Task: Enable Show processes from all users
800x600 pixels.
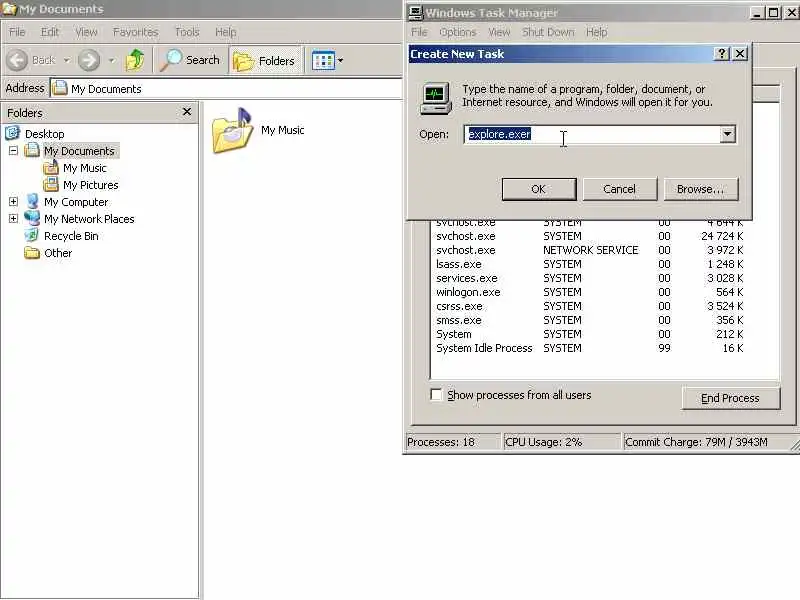Action: tap(436, 395)
